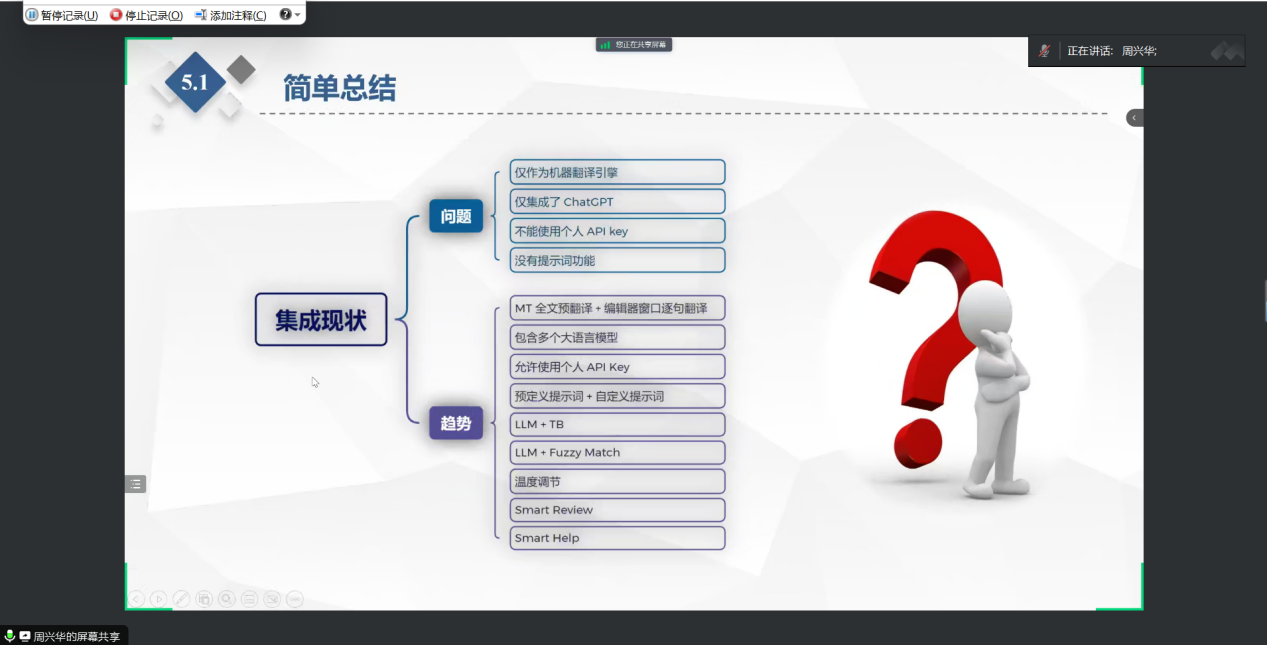Click the 周兴华的屏幕共享 label

click(x=76, y=636)
